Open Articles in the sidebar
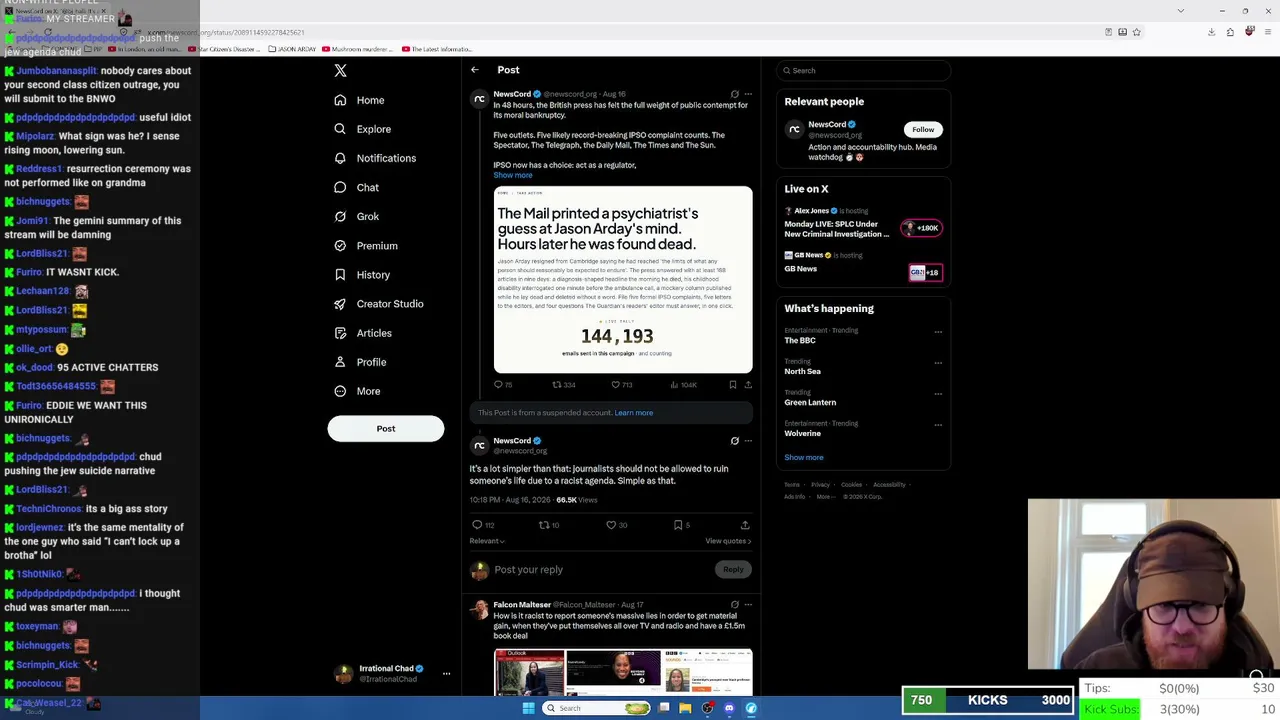The height and width of the screenshot is (720, 1280). pos(363,333)
